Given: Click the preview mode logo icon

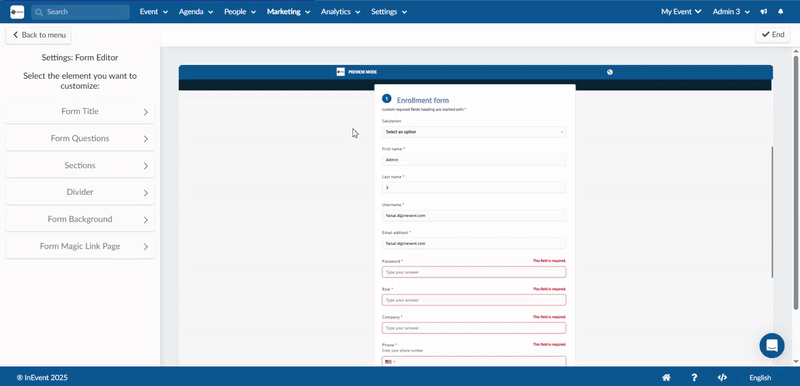Looking at the screenshot, I should tap(341, 72).
